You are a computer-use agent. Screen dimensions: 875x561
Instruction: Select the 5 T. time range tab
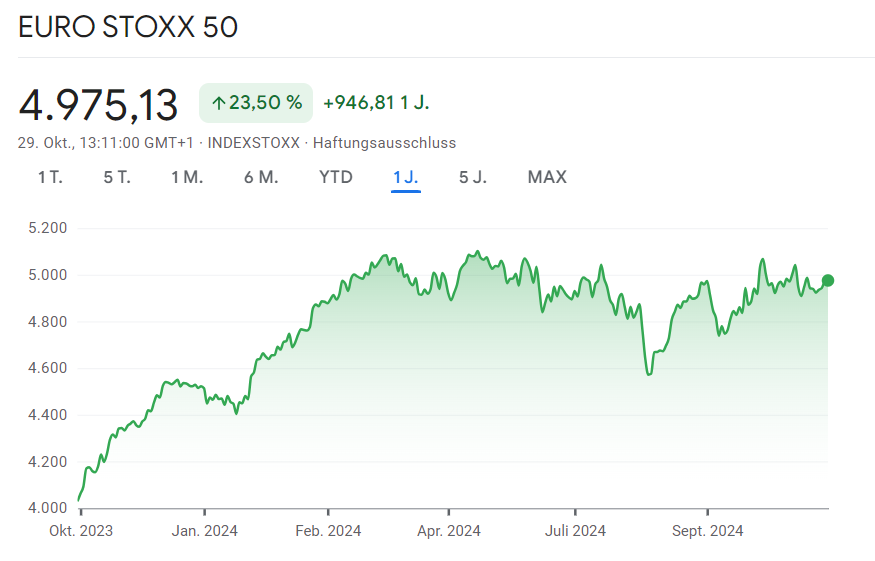click(x=117, y=178)
